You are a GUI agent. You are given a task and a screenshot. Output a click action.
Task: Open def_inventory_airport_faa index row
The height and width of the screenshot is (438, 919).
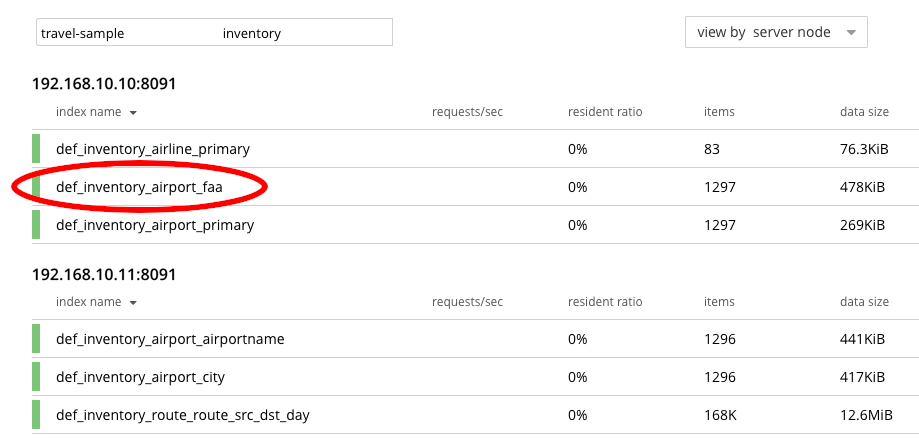(138, 187)
